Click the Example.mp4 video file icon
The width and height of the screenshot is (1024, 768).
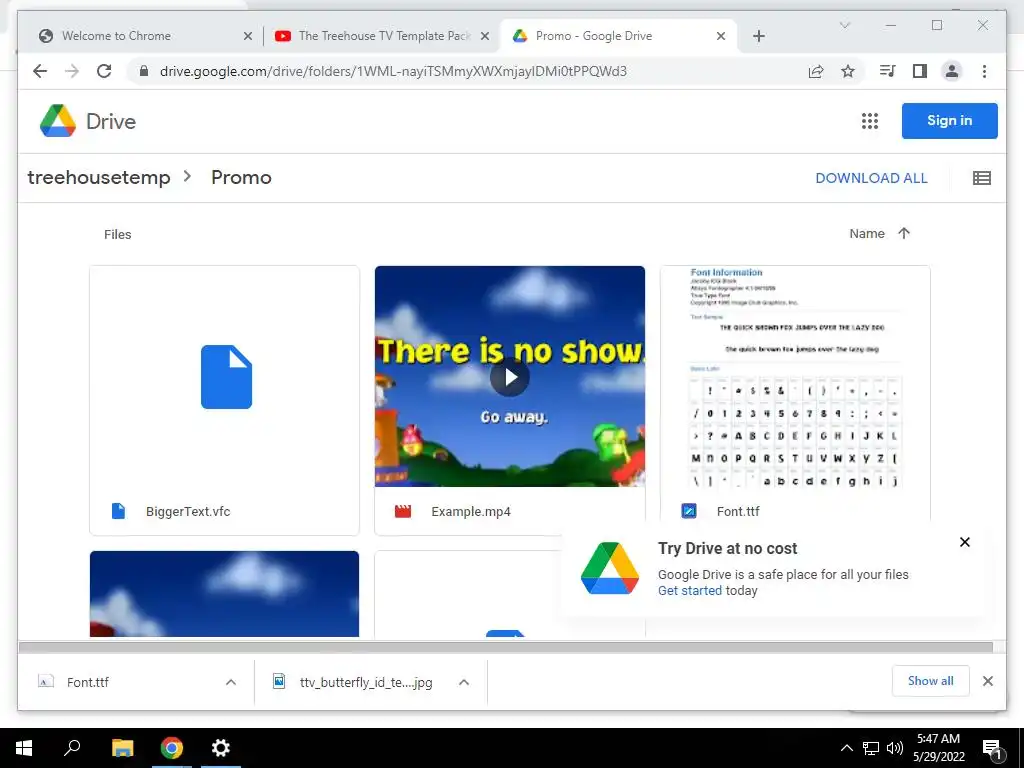pyautogui.click(x=403, y=511)
